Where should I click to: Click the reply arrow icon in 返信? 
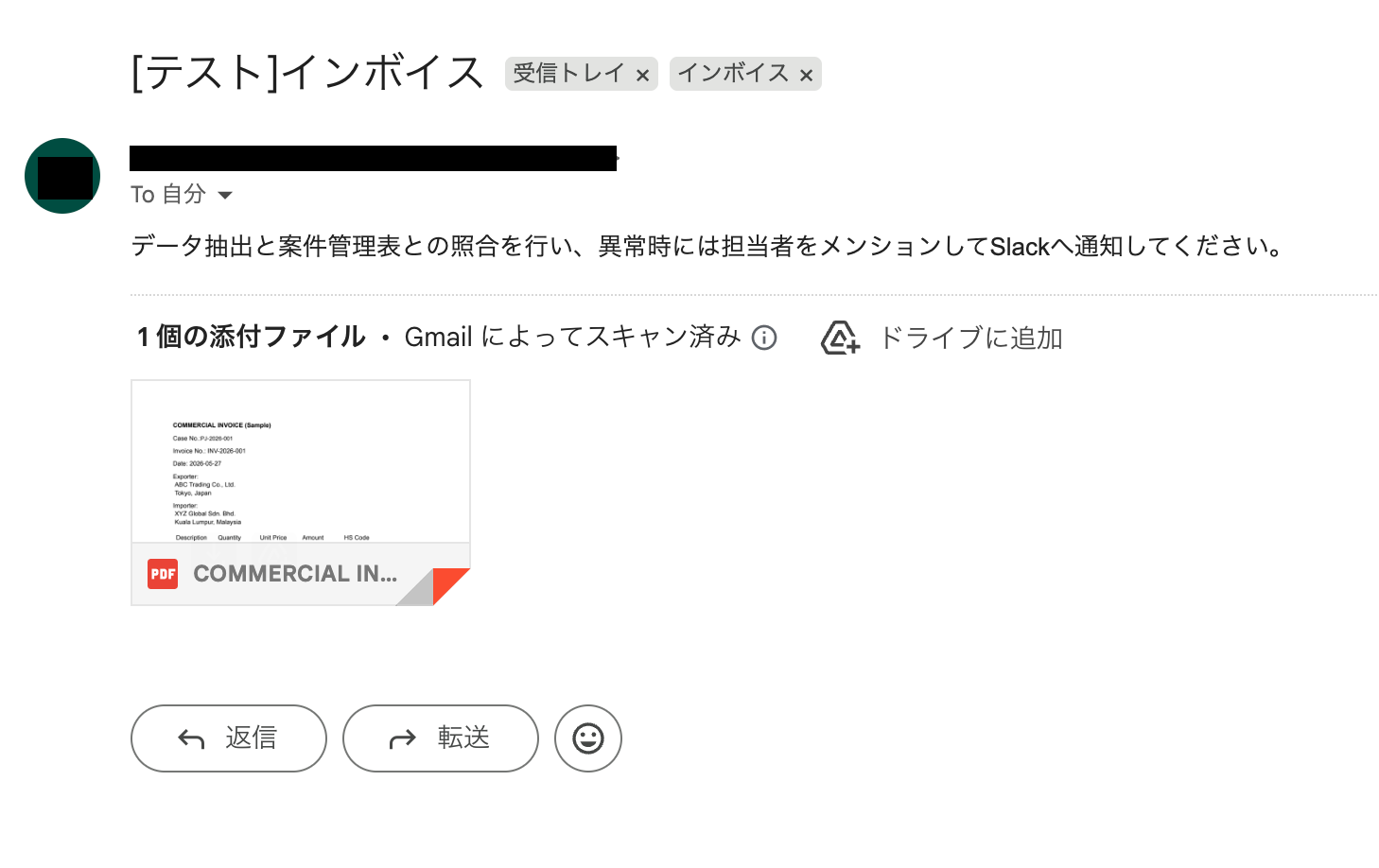(x=191, y=739)
